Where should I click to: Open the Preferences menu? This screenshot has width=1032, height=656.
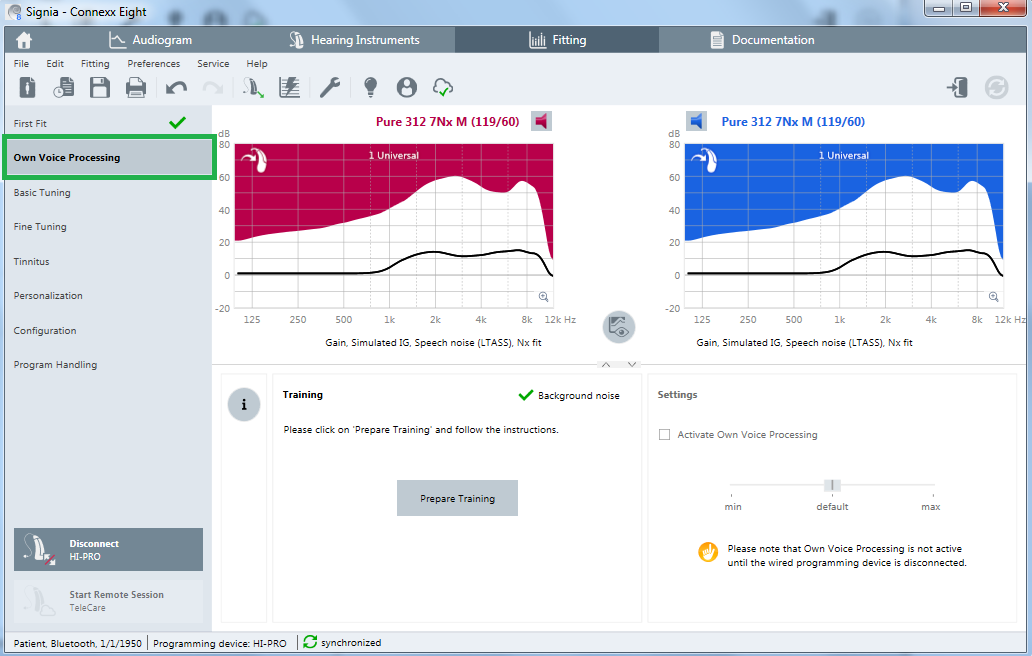coord(153,64)
